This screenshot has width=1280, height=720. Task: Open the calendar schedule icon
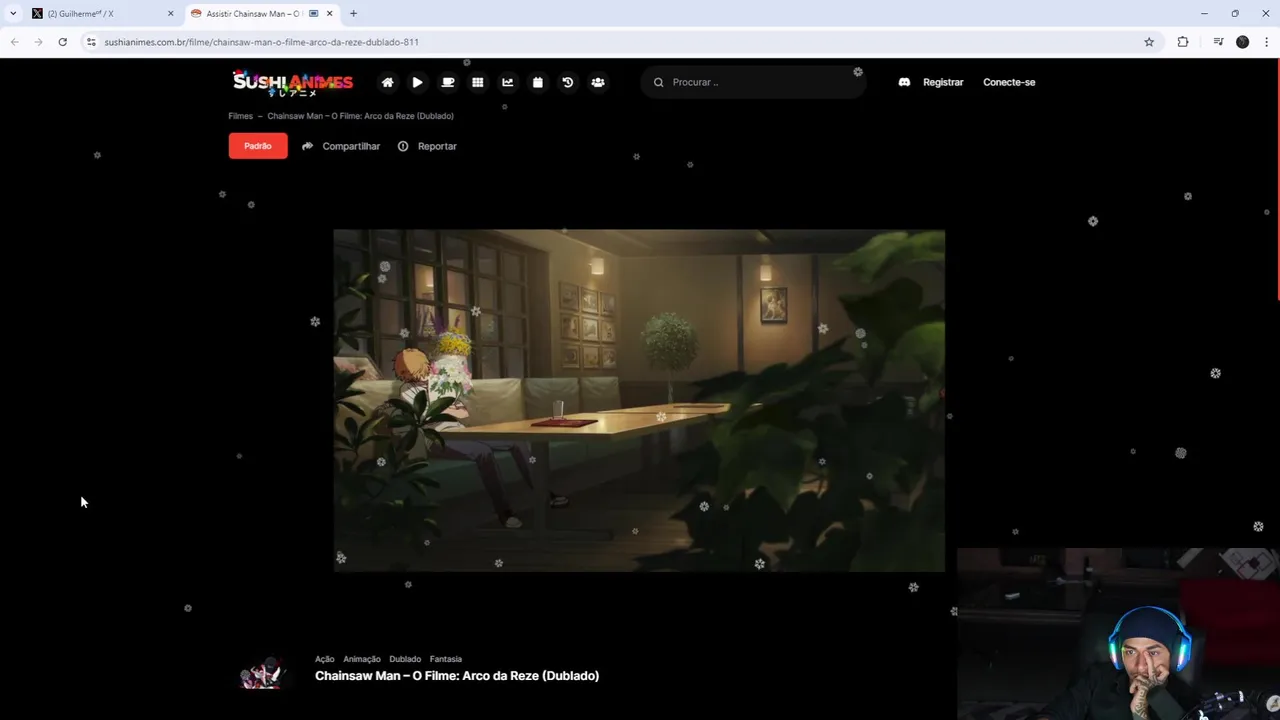click(x=537, y=82)
